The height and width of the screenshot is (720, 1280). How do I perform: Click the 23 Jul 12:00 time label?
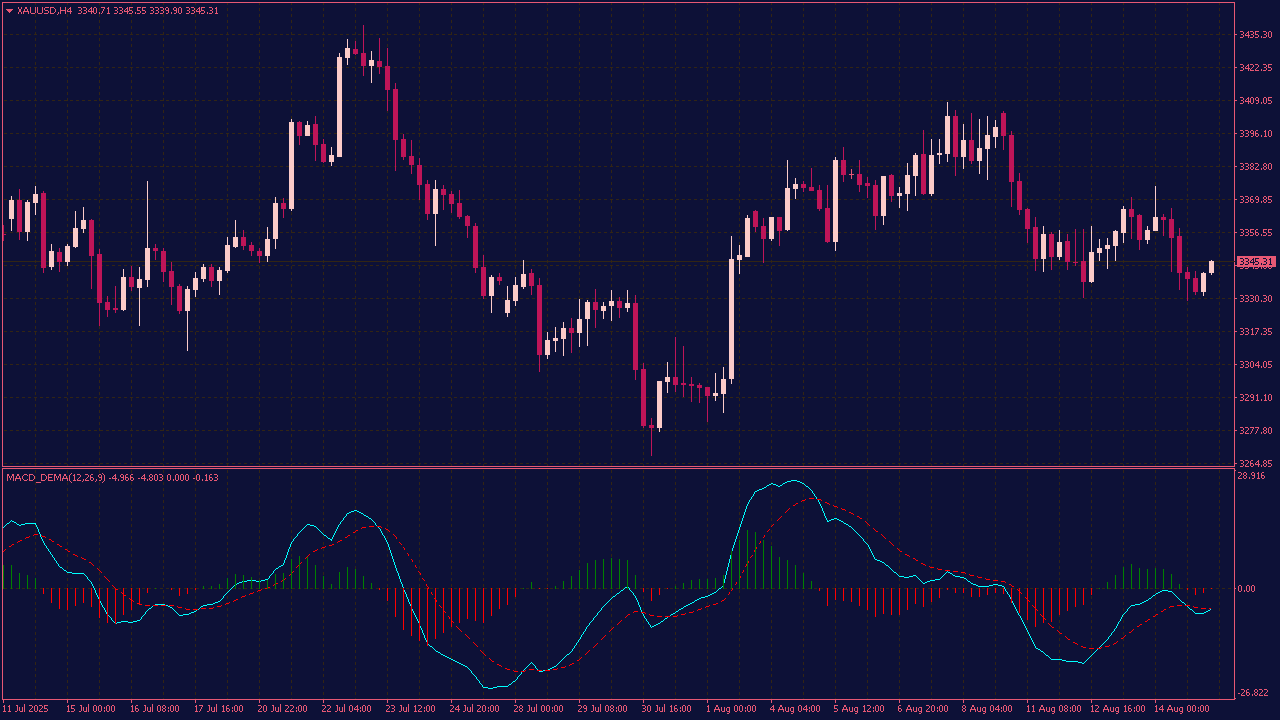tap(410, 709)
